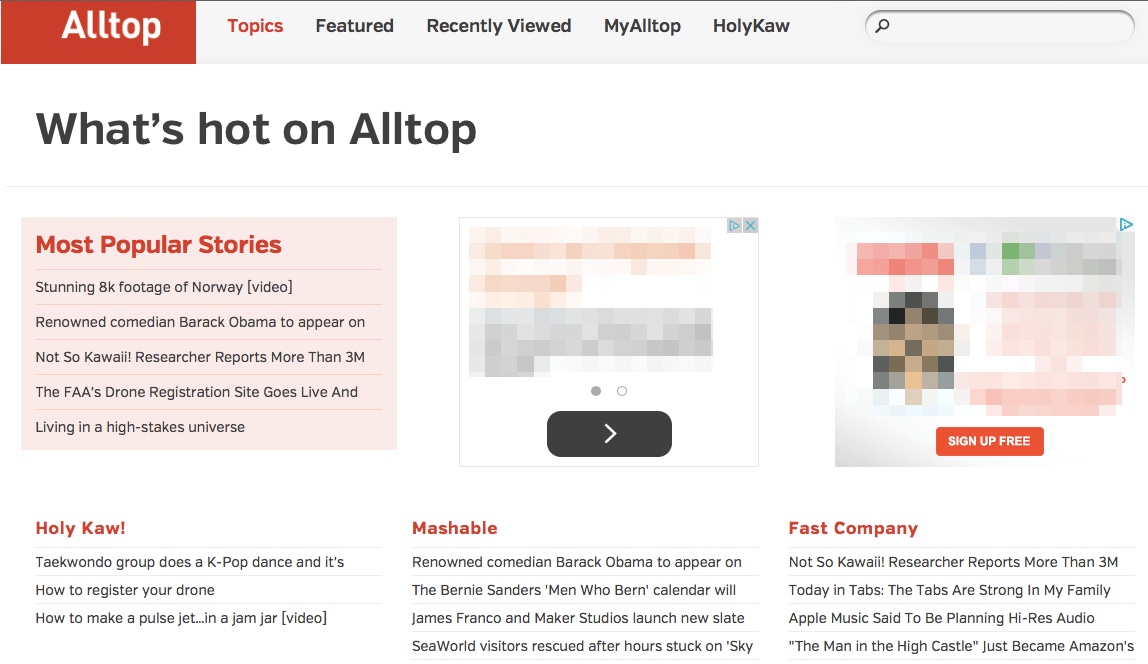Select the second carousel dot in ad
The image size is (1148, 664).
622,391
